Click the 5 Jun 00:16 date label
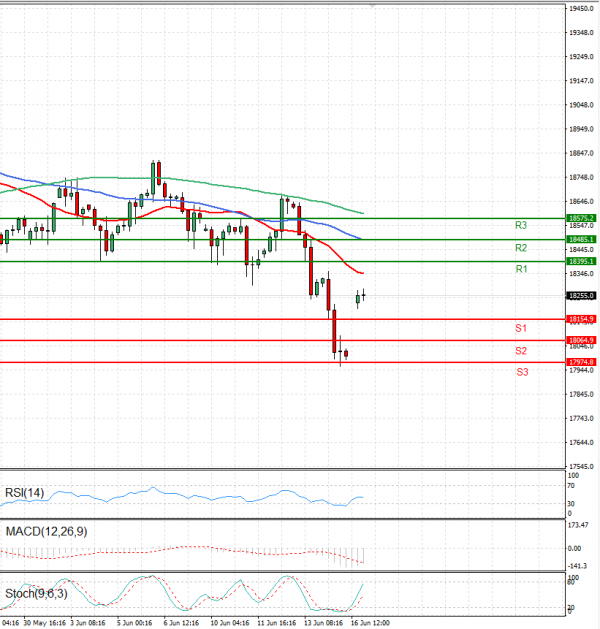 134,623
